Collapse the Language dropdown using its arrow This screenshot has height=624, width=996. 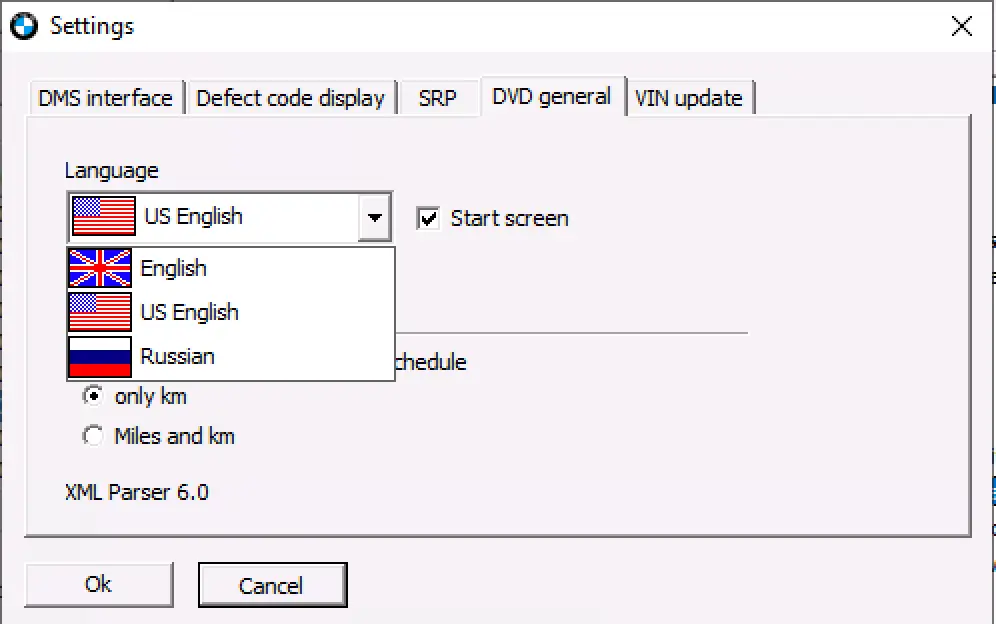point(374,217)
